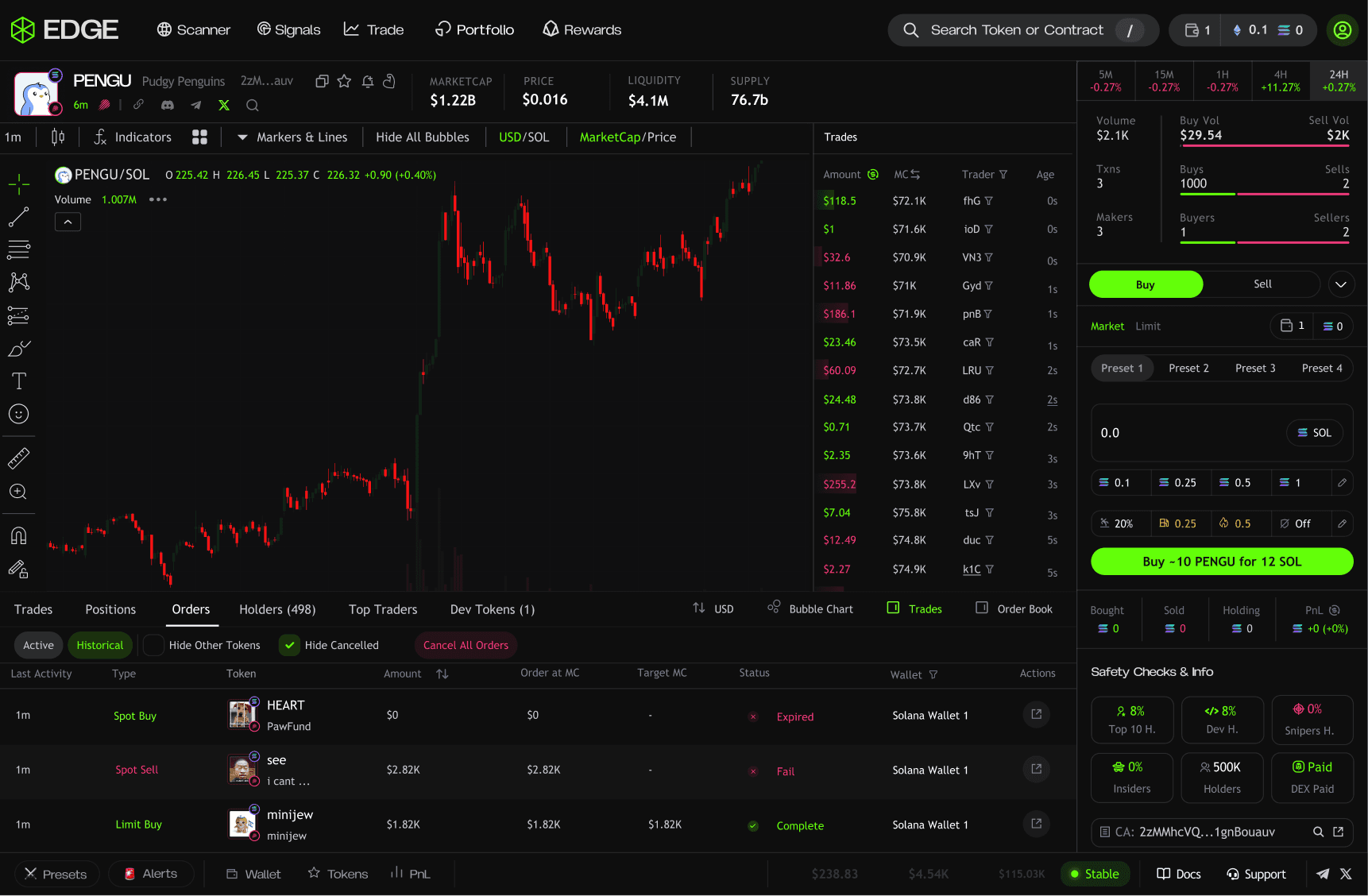Select the pattern nodes drawing tool

[19, 282]
